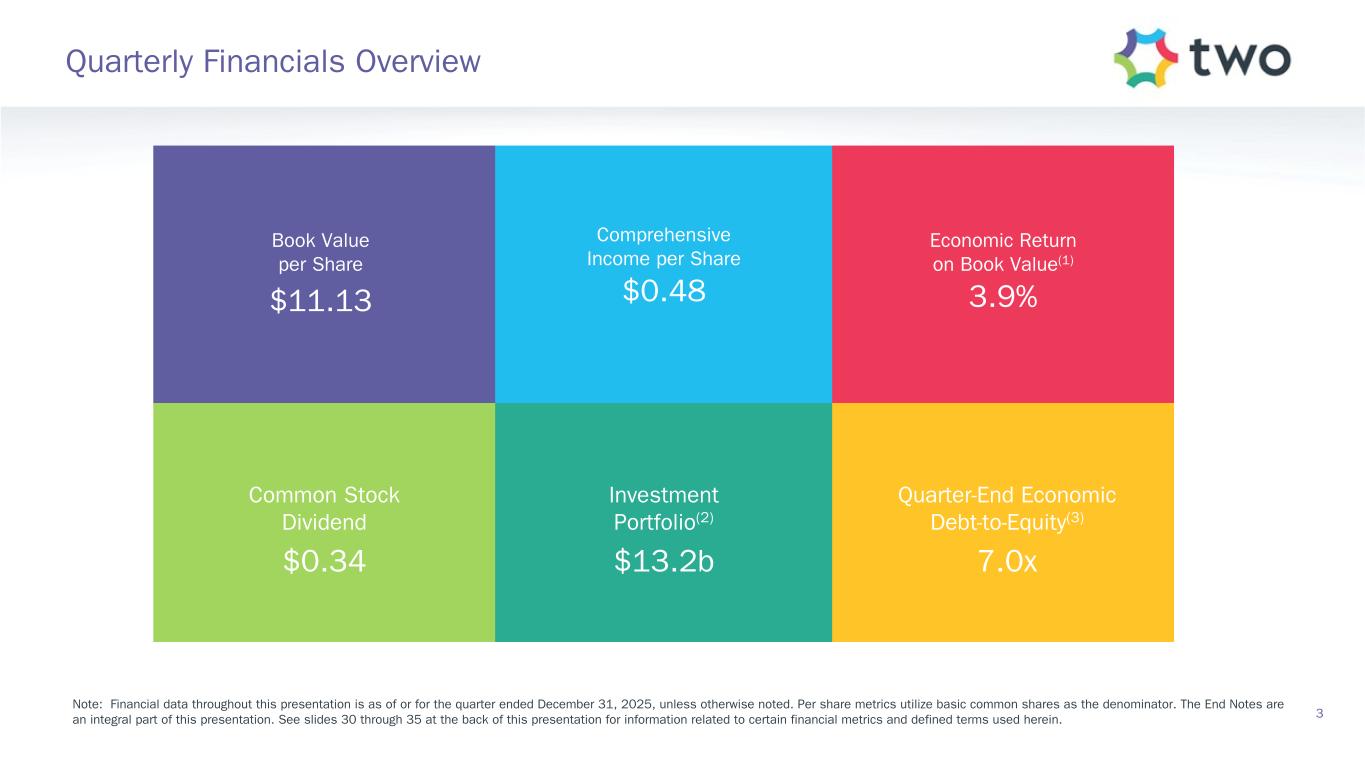Click the Book Value per Share label
The height and width of the screenshot is (768, 1365).
click(320, 252)
